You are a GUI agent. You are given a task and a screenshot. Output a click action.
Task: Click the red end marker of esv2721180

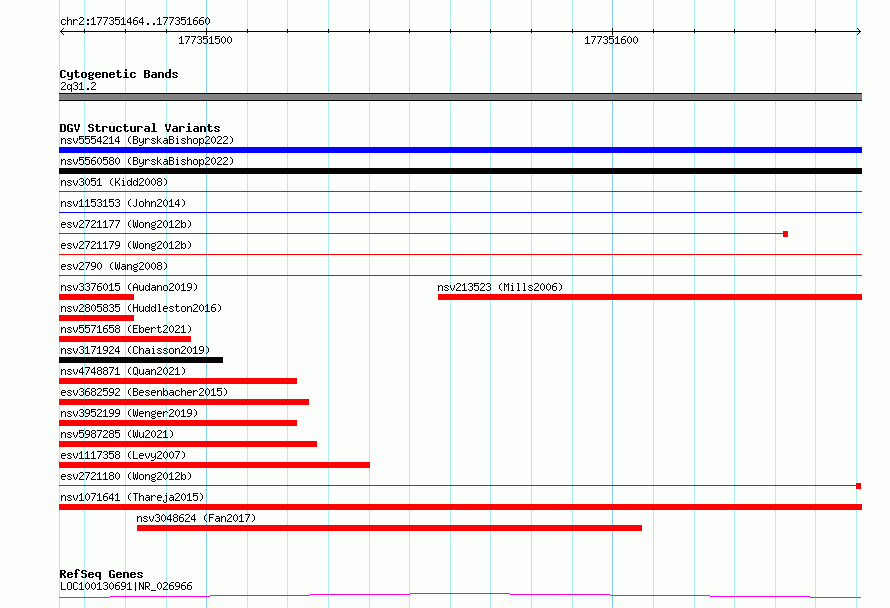(x=859, y=486)
